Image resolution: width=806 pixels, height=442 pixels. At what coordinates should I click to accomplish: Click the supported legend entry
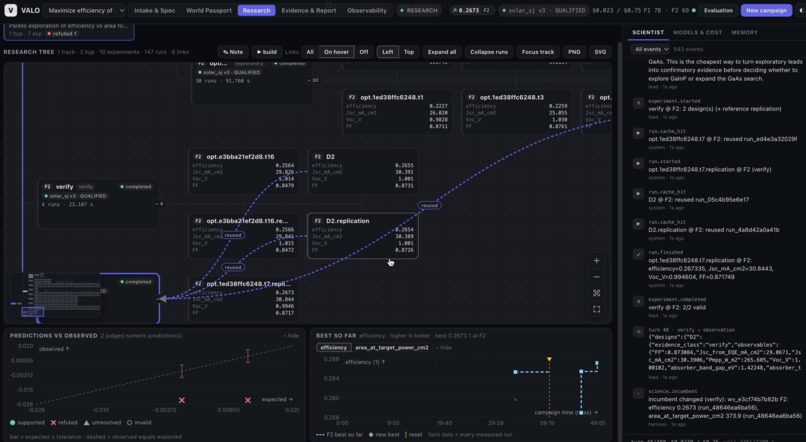27,422
